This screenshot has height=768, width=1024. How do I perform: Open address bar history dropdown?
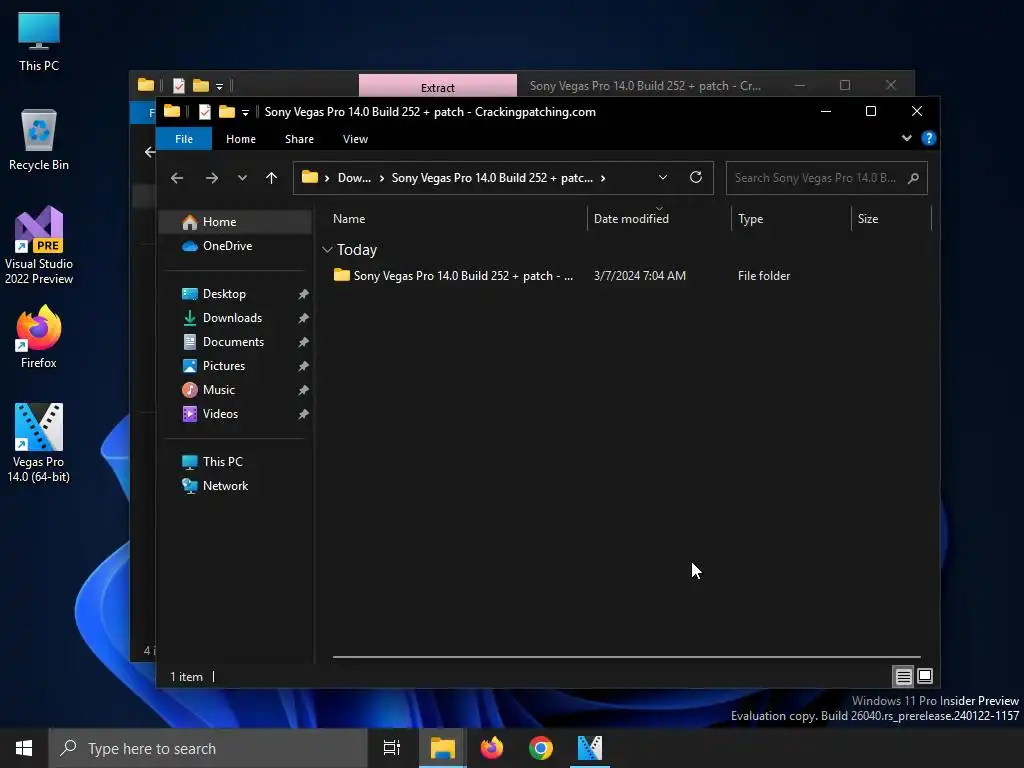(663, 178)
